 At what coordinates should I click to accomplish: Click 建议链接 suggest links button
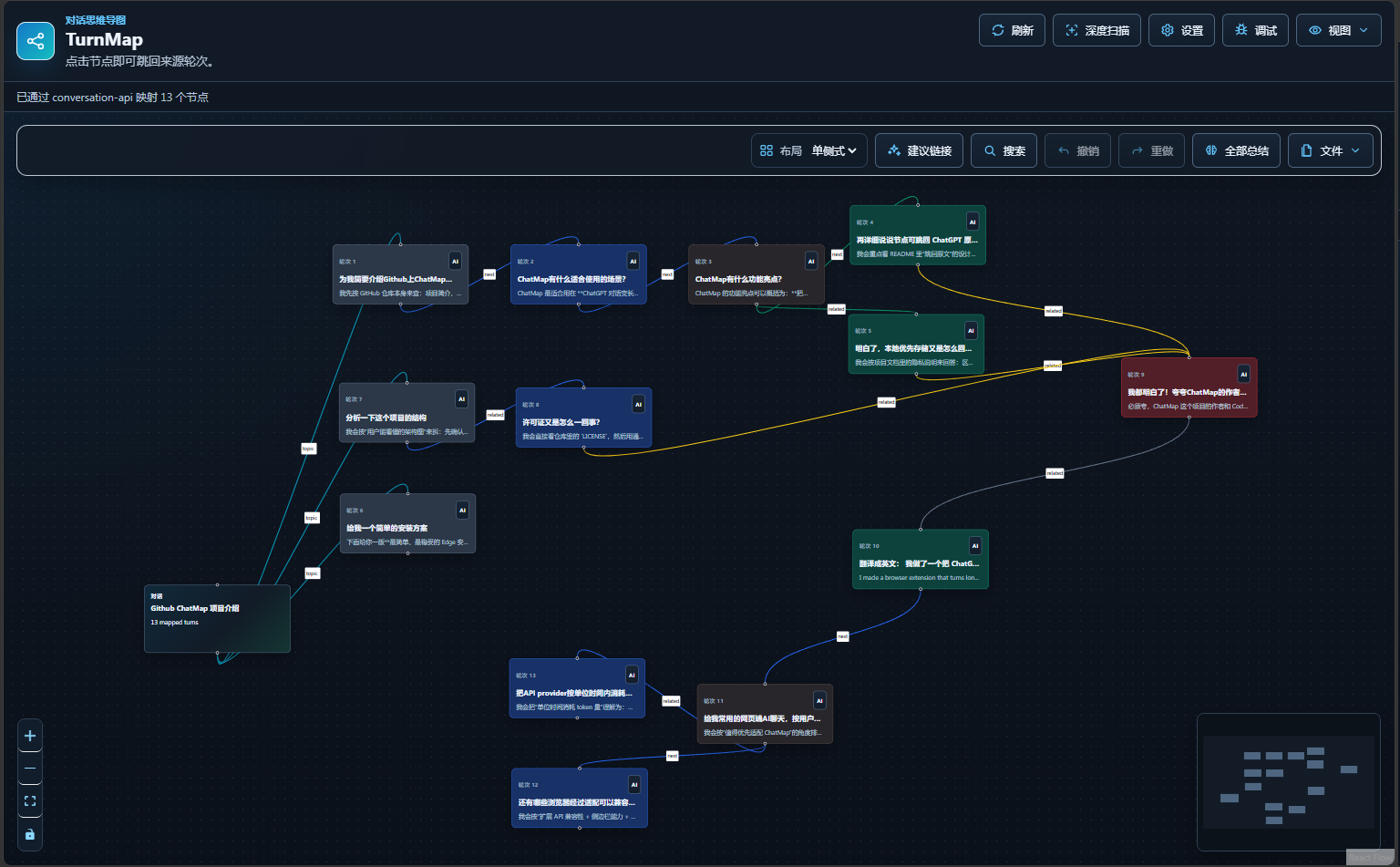(x=919, y=150)
